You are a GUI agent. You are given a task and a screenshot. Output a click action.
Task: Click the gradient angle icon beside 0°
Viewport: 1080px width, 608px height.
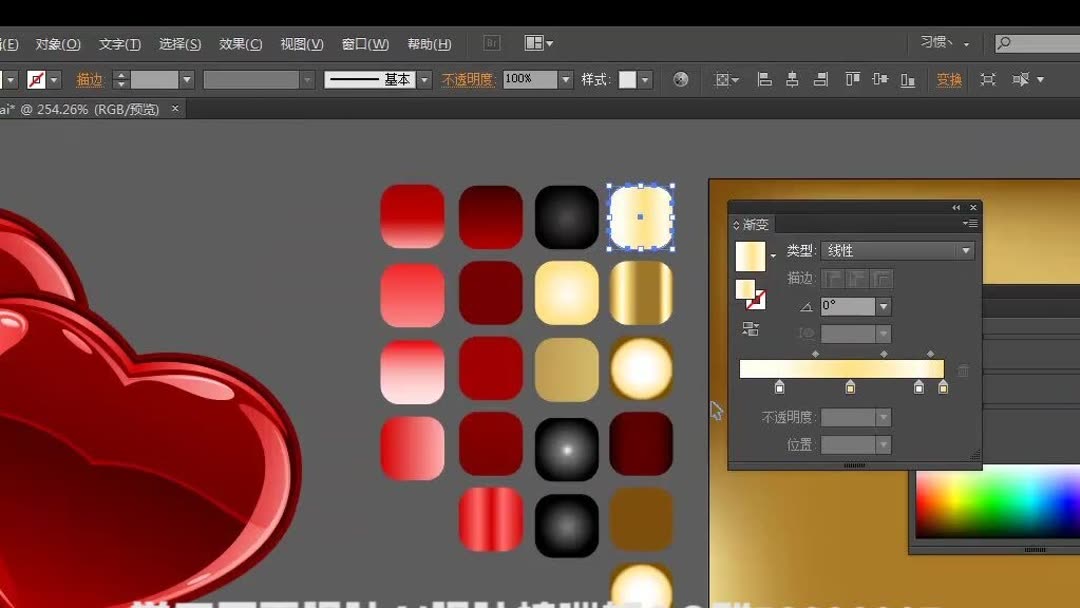pyautogui.click(x=806, y=307)
